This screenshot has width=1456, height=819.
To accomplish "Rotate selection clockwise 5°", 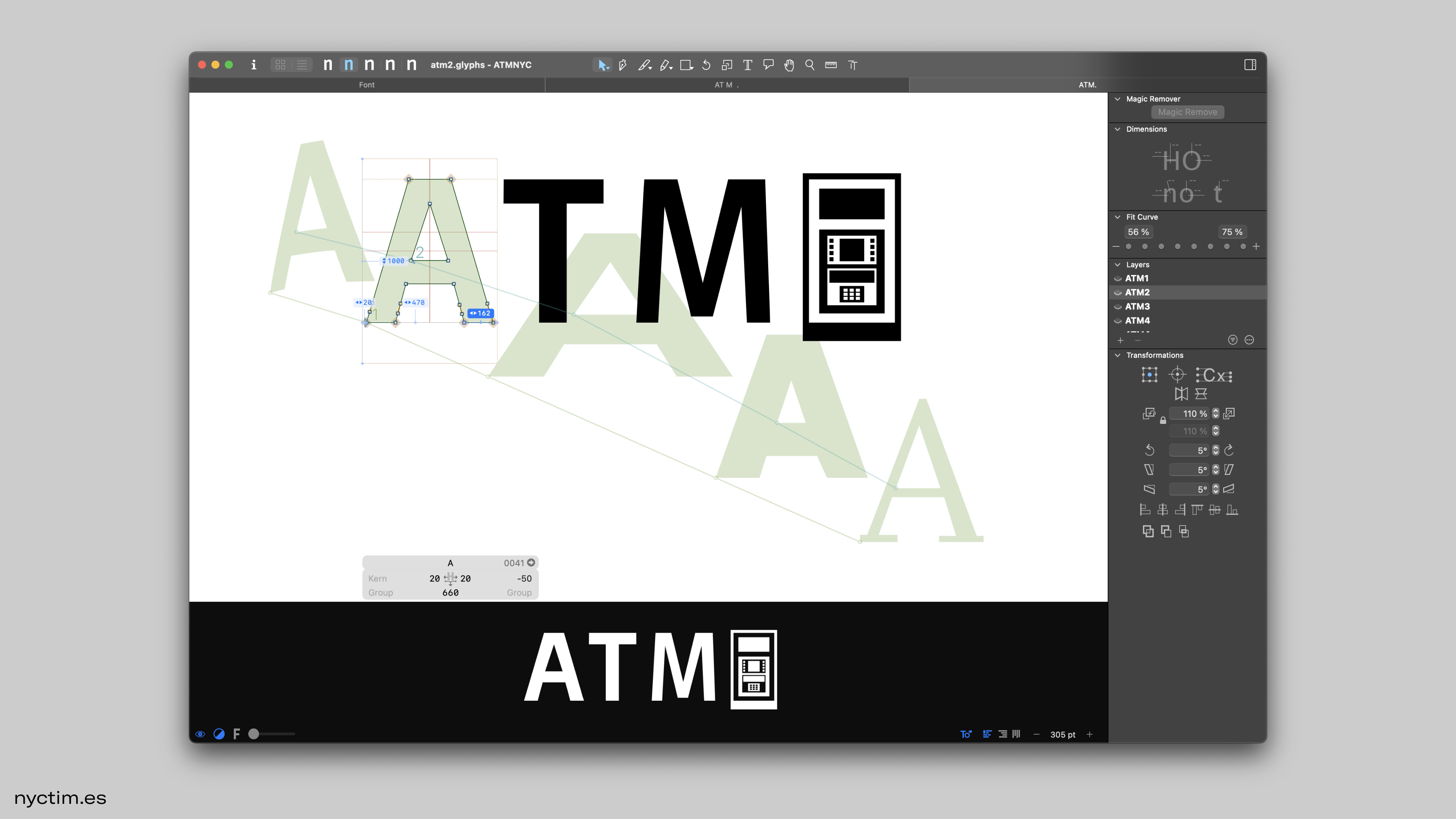I will pyautogui.click(x=1229, y=450).
